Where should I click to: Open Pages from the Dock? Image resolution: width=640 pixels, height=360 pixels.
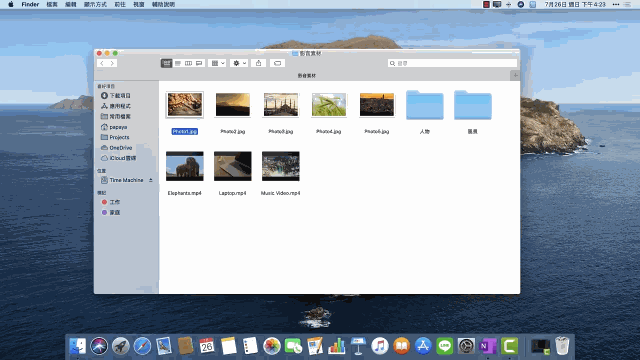315,346
